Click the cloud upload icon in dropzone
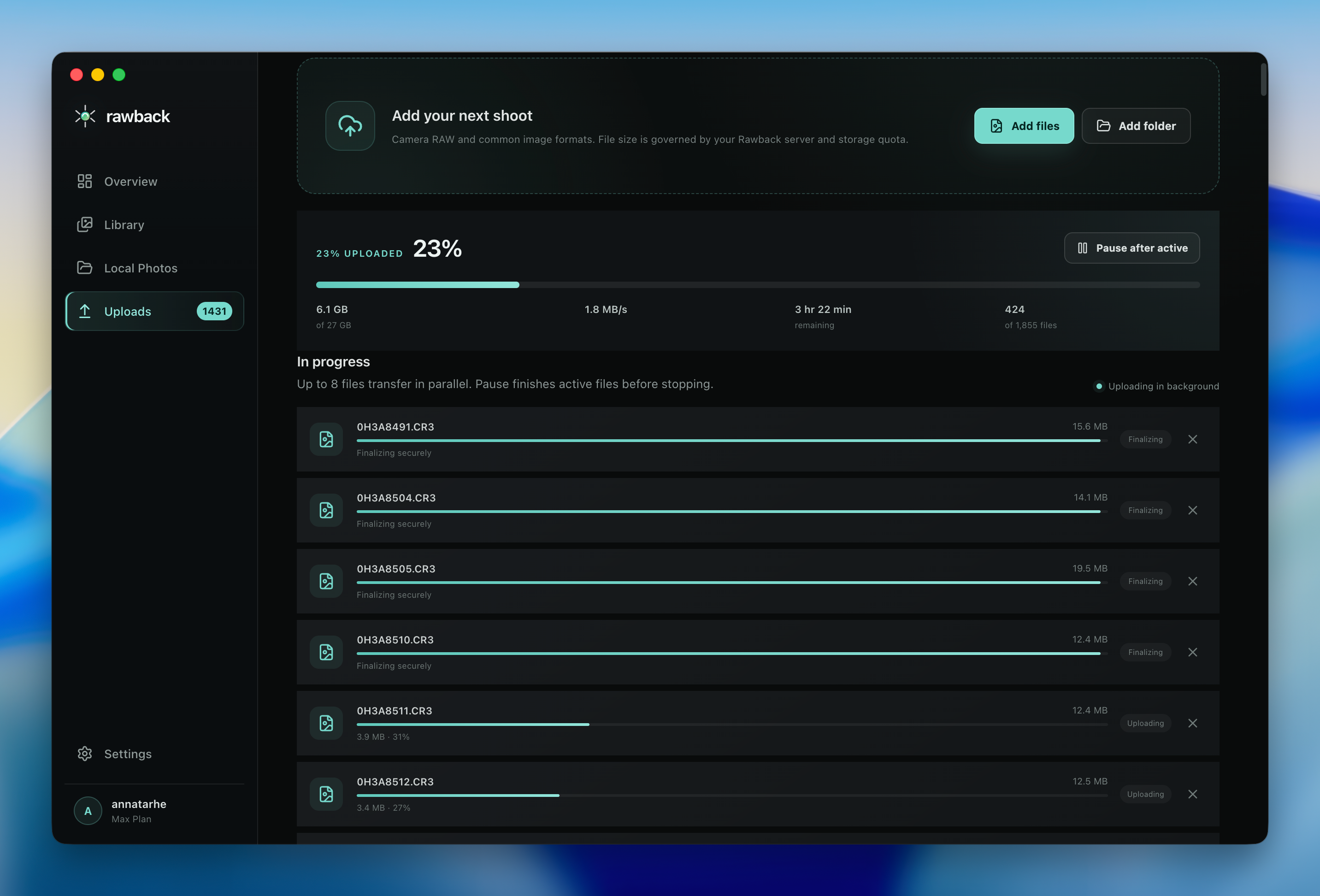This screenshot has width=1320, height=896. tap(350, 125)
